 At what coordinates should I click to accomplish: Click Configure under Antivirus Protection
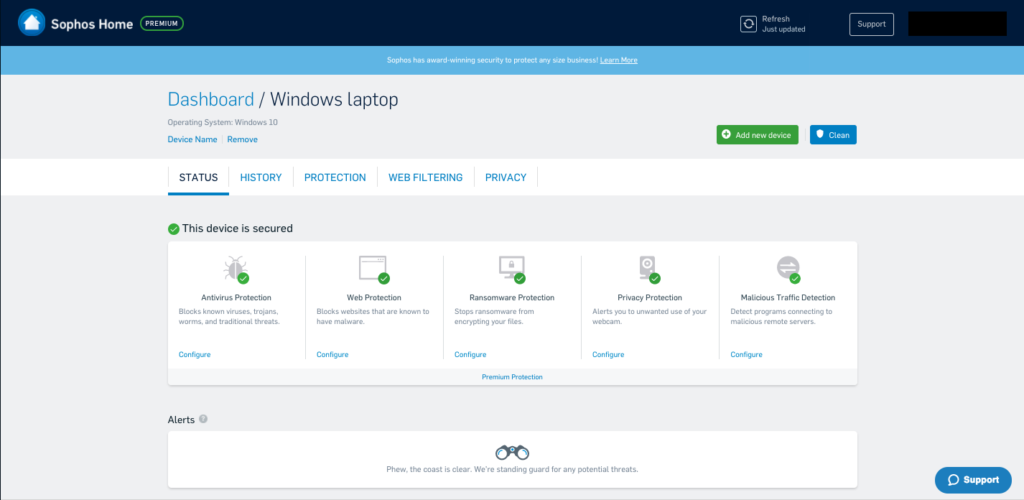click(x=194, y=355)
